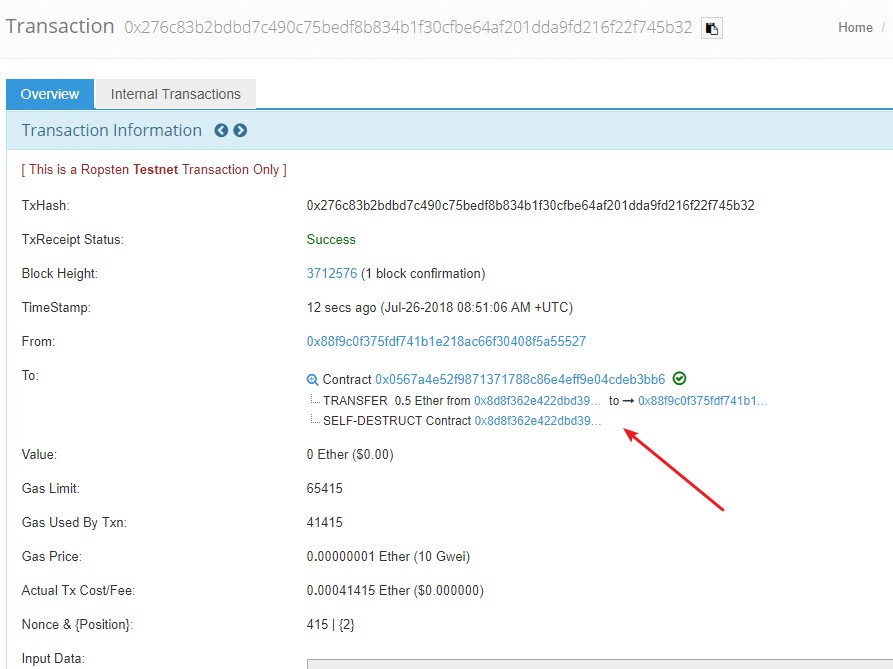Open the Internal Transactions tab

[x=175, y=94]
